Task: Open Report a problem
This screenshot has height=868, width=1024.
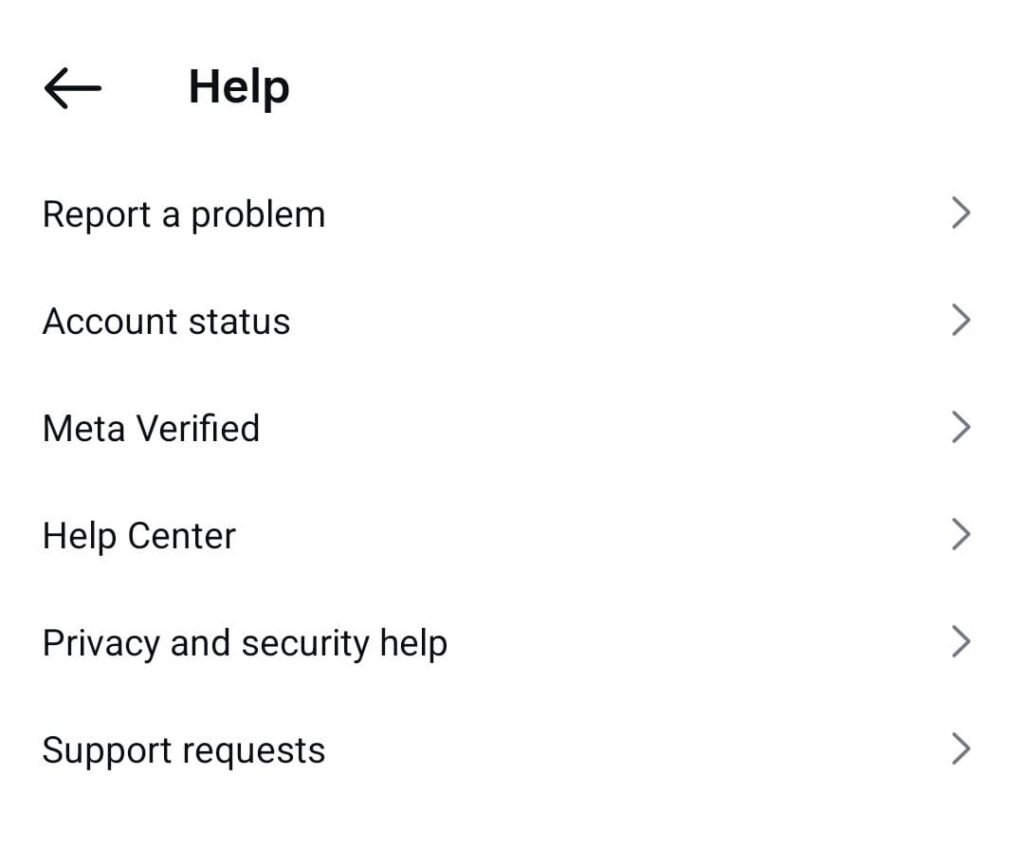Action: (184, 214)
